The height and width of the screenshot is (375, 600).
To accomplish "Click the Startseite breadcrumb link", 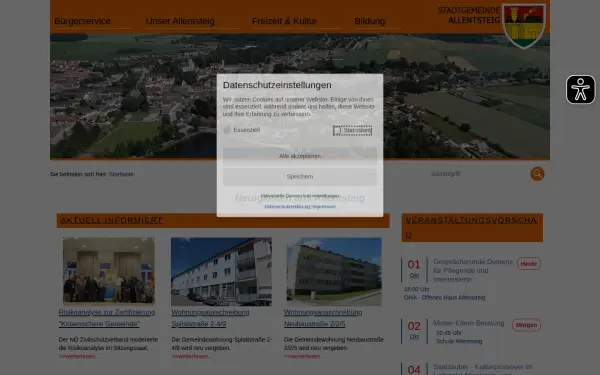I will (x=121, y=174).
